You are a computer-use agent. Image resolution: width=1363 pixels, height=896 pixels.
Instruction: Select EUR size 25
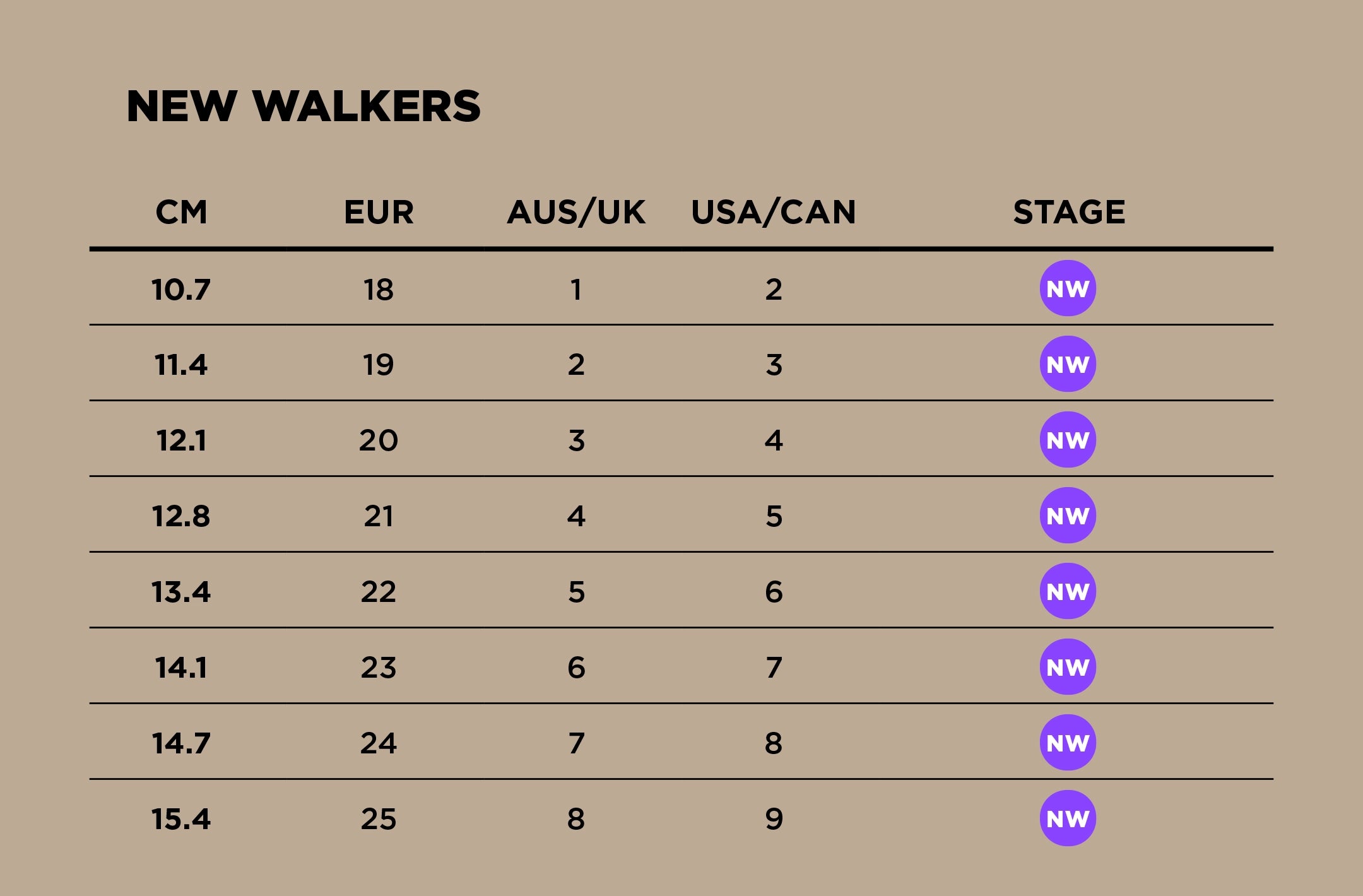tap(379, 819)
